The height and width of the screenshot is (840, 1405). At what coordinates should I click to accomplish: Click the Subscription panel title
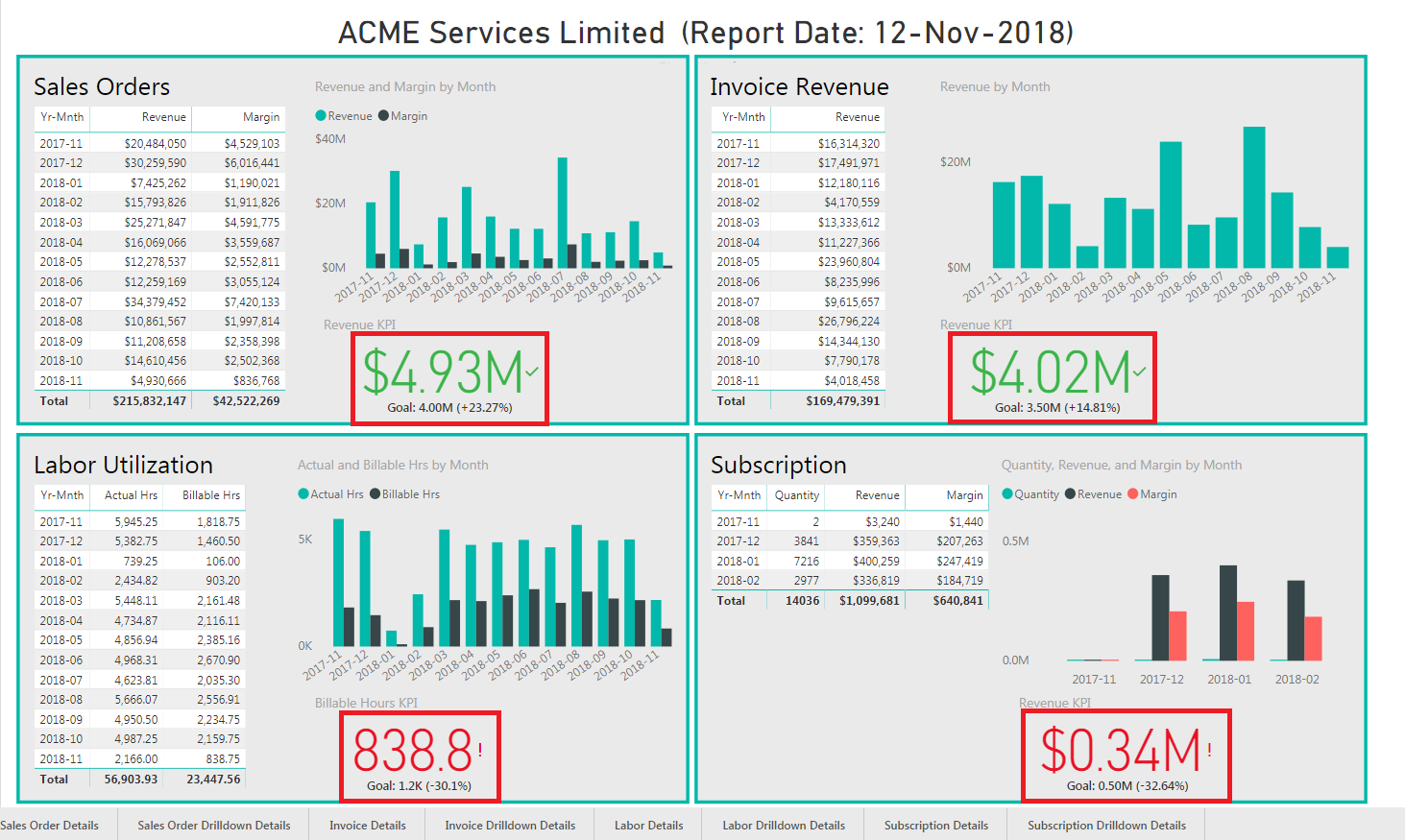tap(778, 465)
